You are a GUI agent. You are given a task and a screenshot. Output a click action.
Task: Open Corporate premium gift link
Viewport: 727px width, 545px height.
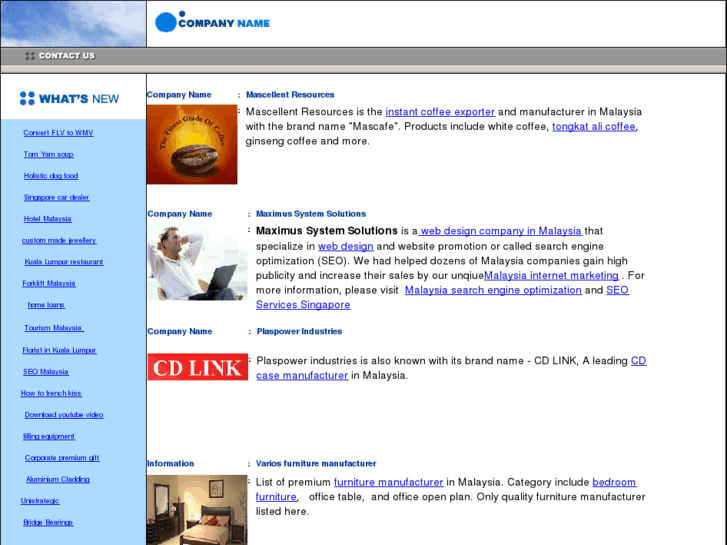click(x=62, y=458)
